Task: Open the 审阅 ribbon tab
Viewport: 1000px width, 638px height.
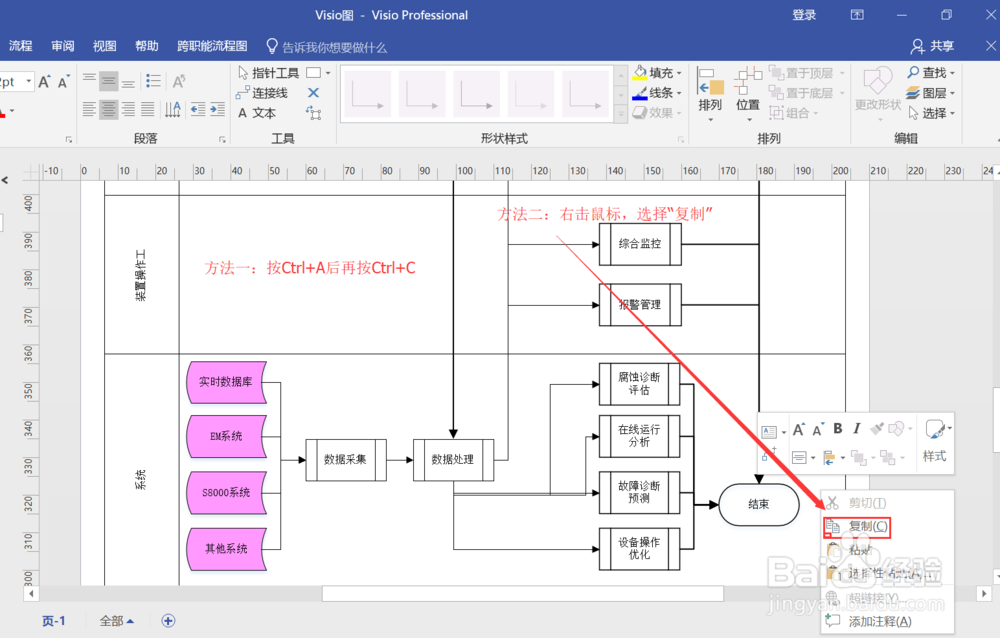Action: pos(62,46)
